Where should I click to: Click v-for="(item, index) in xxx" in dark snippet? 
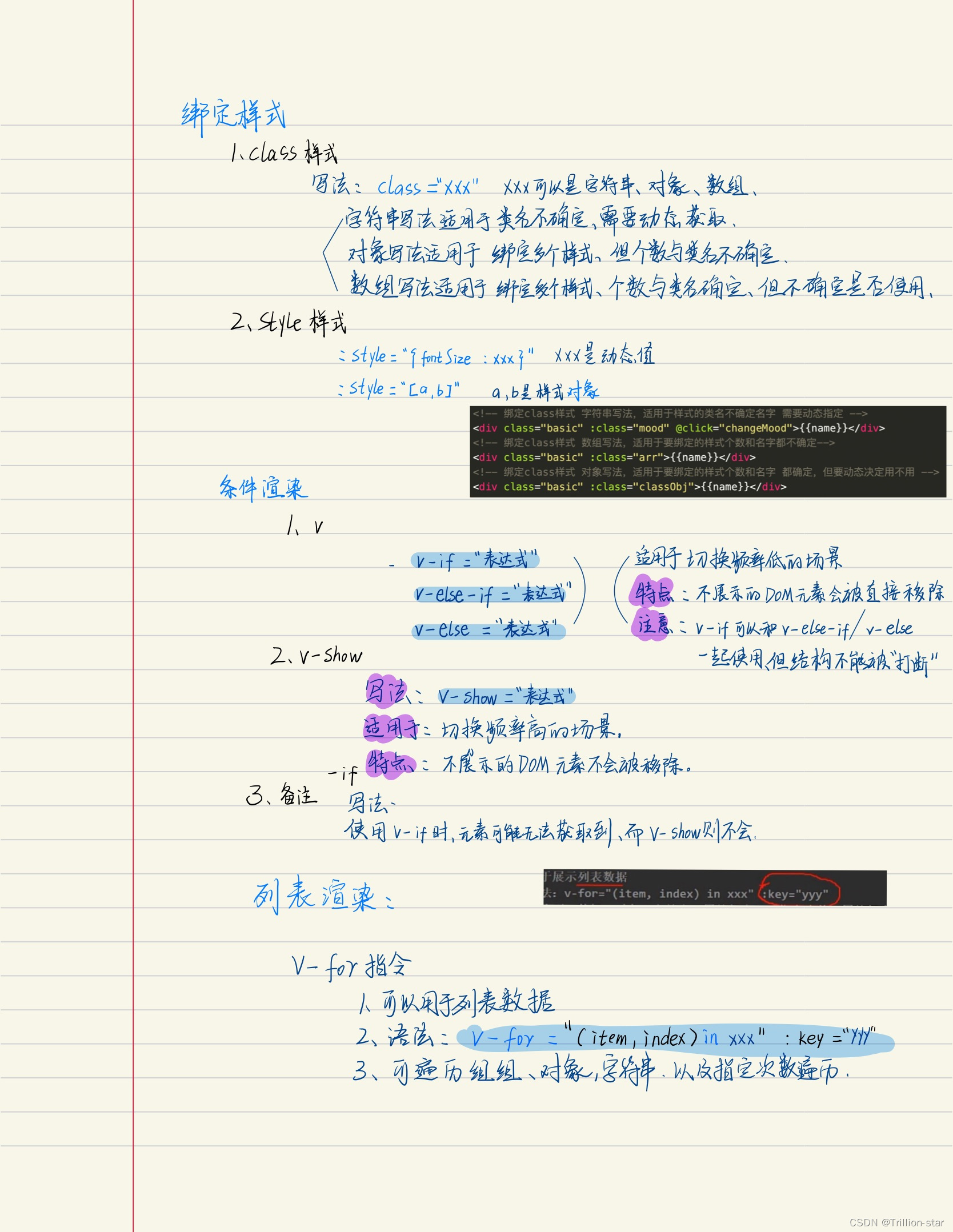[x=659, y=893]
